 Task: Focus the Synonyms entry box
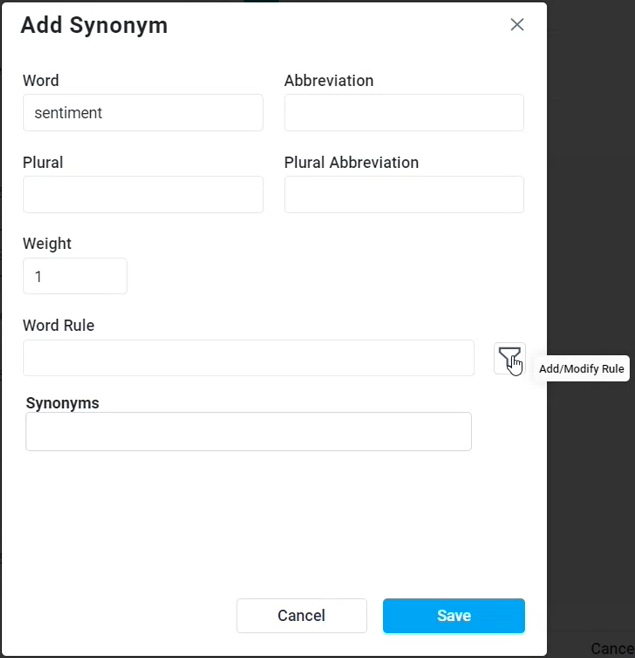tap(248, 432)
